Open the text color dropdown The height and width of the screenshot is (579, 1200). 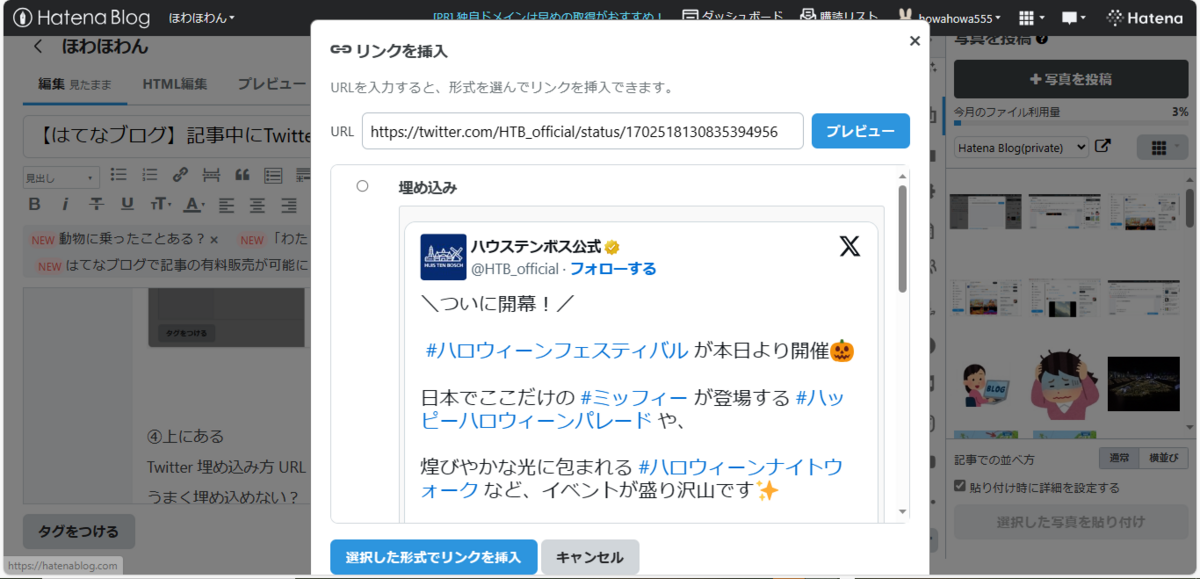tap(194, 205)
